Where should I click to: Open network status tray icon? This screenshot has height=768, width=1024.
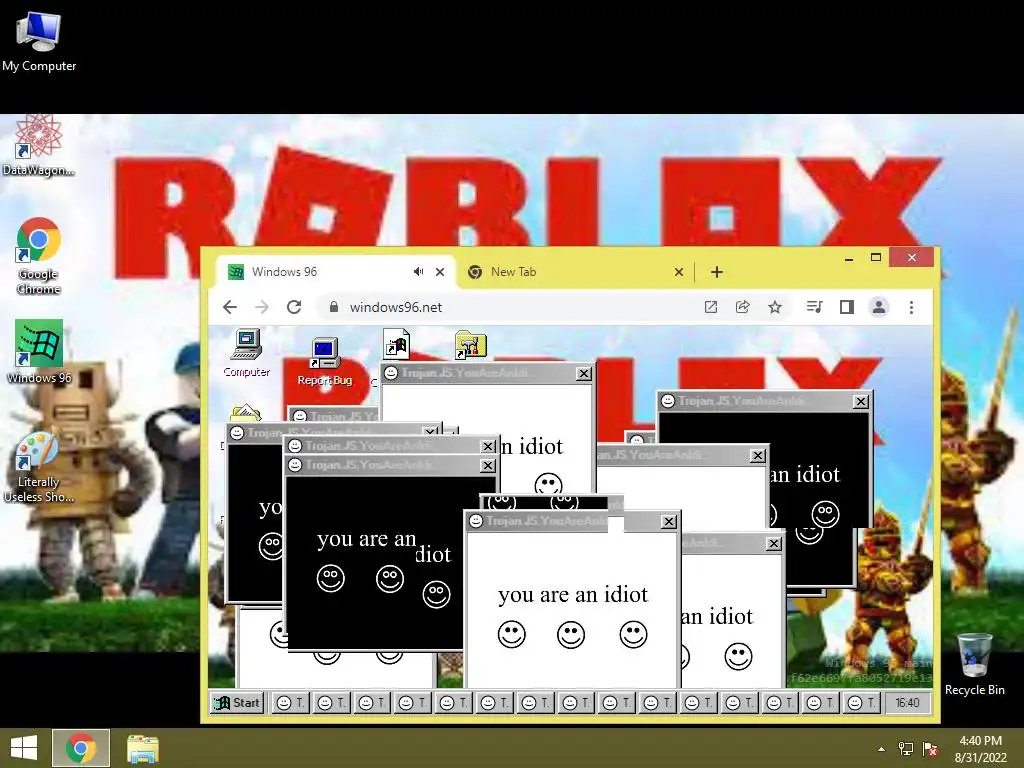pos(906,749)
